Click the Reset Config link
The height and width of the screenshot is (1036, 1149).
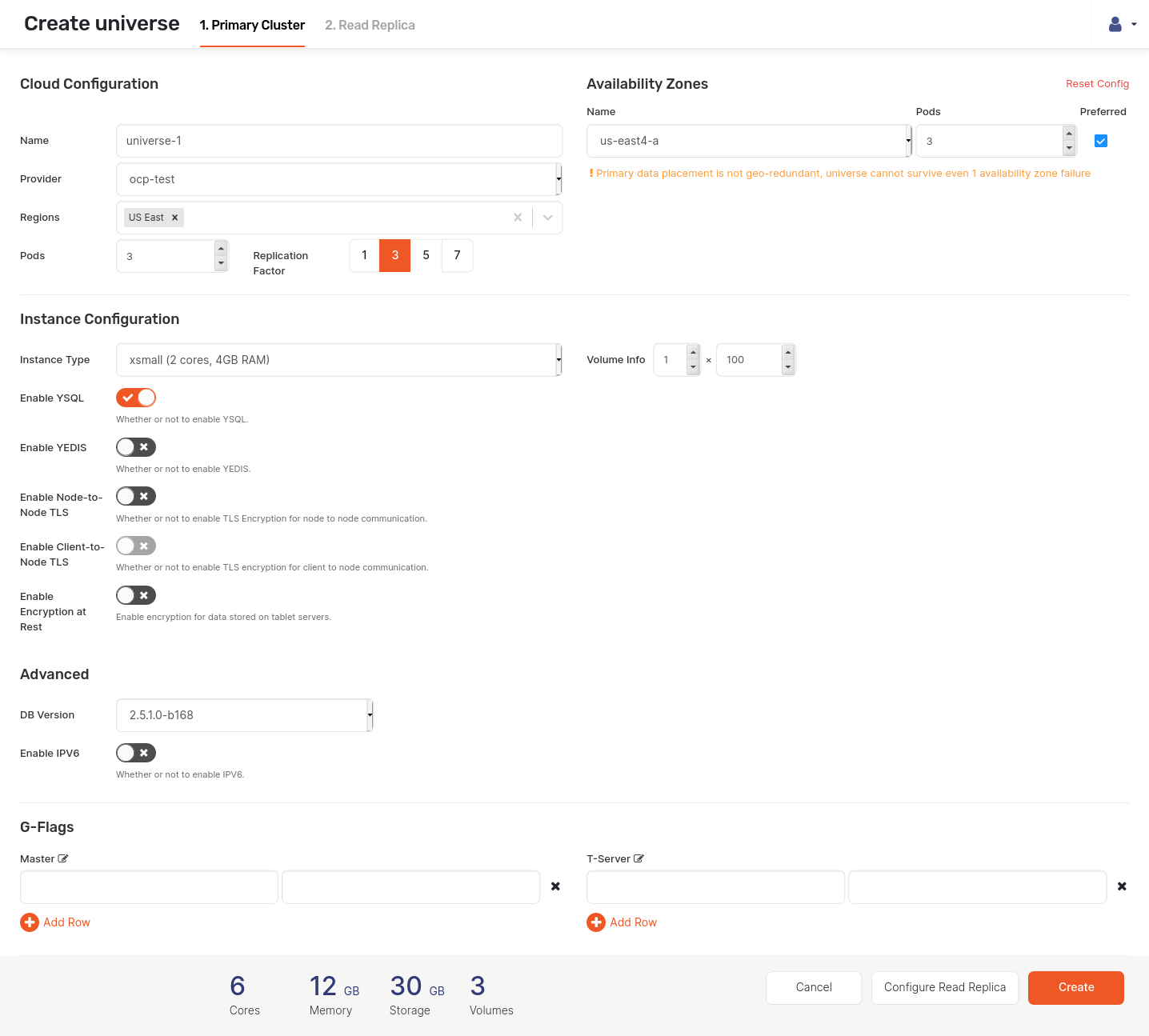coord(1097,84)
